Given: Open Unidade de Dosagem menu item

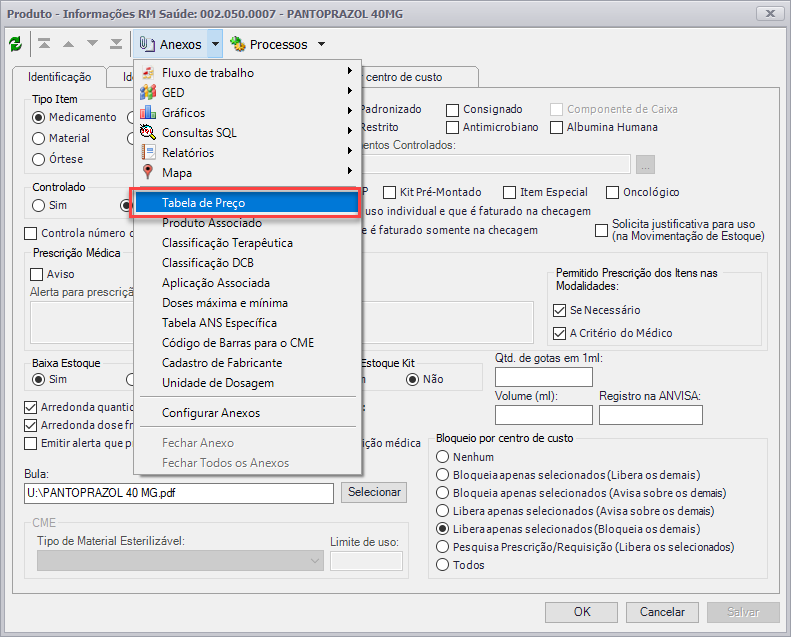Looking at the screenshot, I should pyautogui.click(x=246, y=383).
